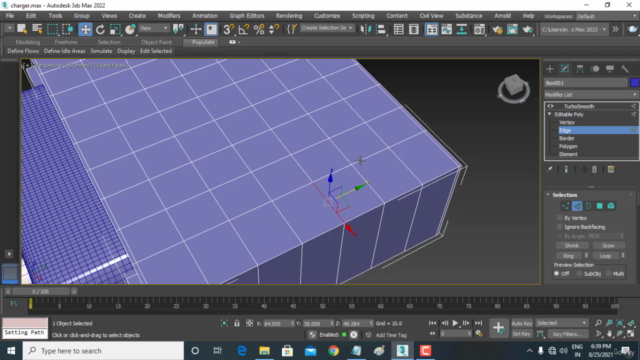Open the Display command panel tab
This screenshot has height=360, width=640.
tap(610, 69)
